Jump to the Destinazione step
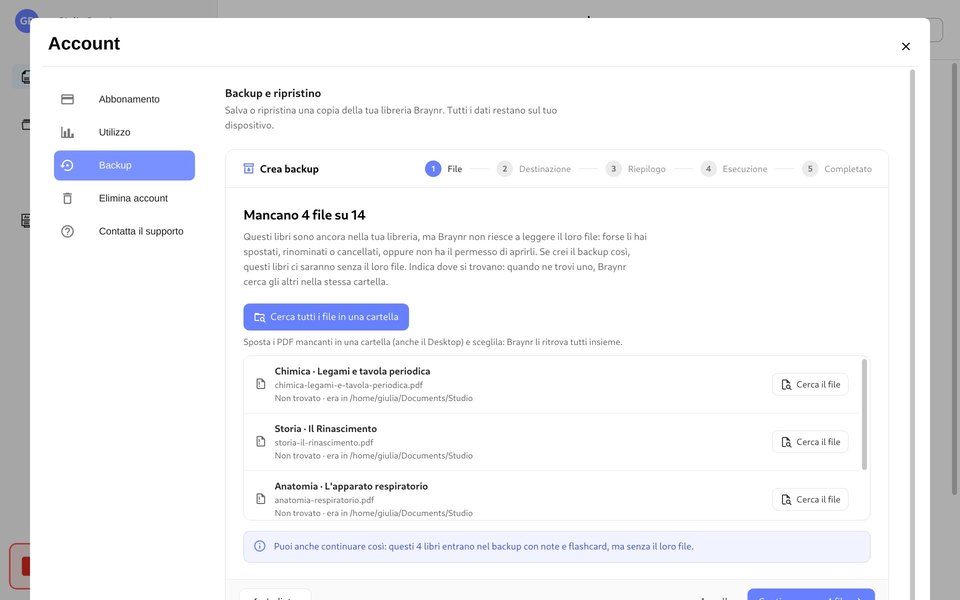Image resolution: width=960 pixels, height=600 pixels. point(534,169)
